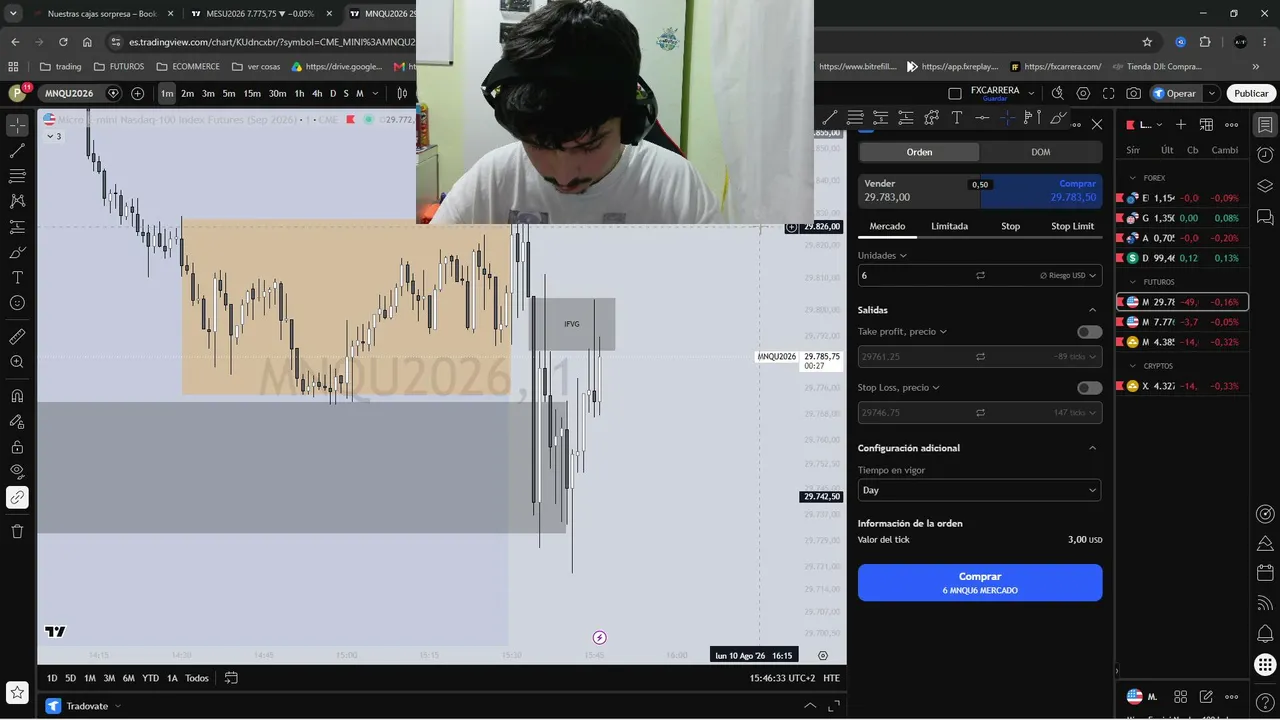Collapse the Configuración adicional section
This screenshot has height=720, width=1280.
point(1092,448)
